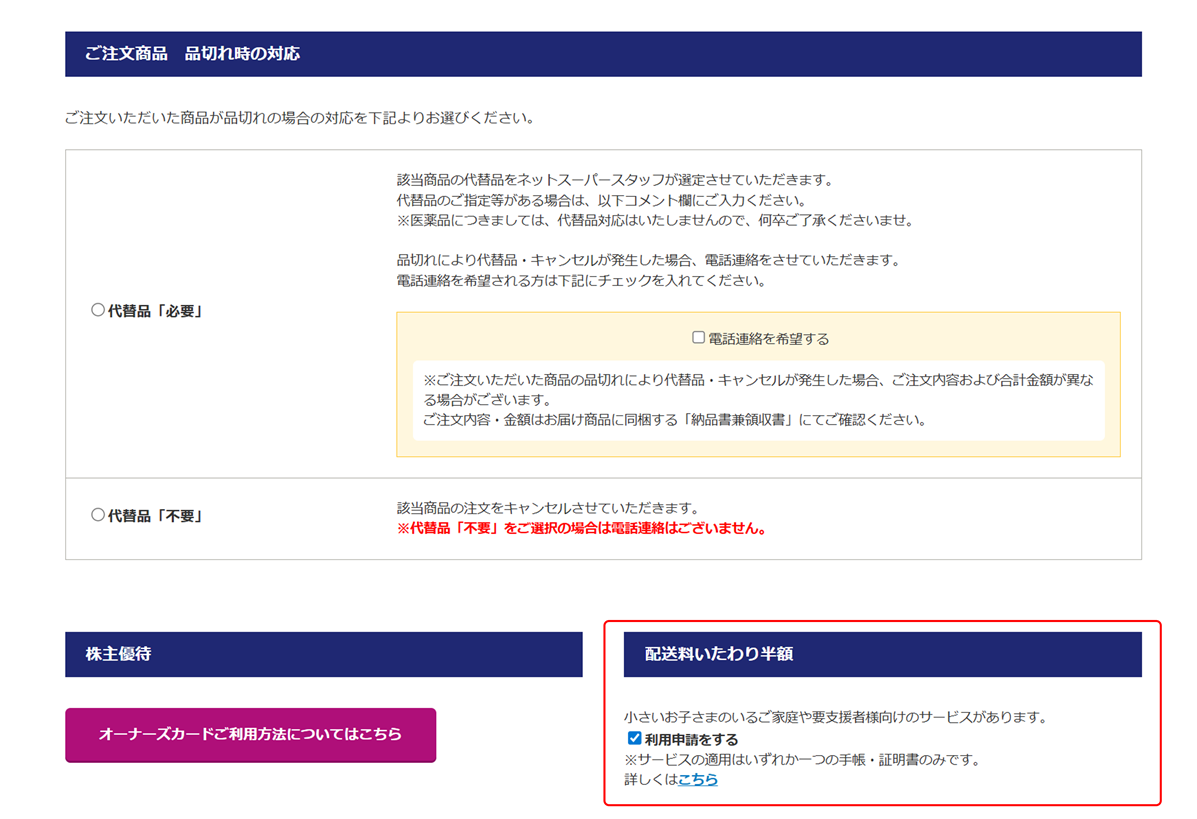Open the オーナーズカードご利用方法についてはこちら button
Viewport: 1197px width, 819px height.
point(250,734)
